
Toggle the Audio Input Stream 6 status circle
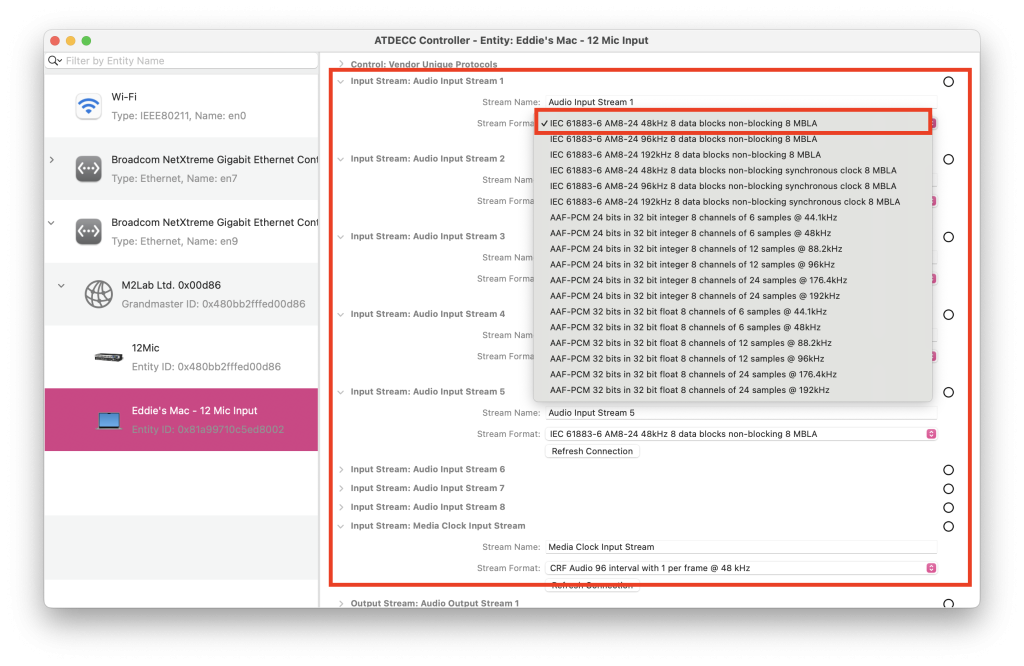pyautogui.click(x=948, y=470)
